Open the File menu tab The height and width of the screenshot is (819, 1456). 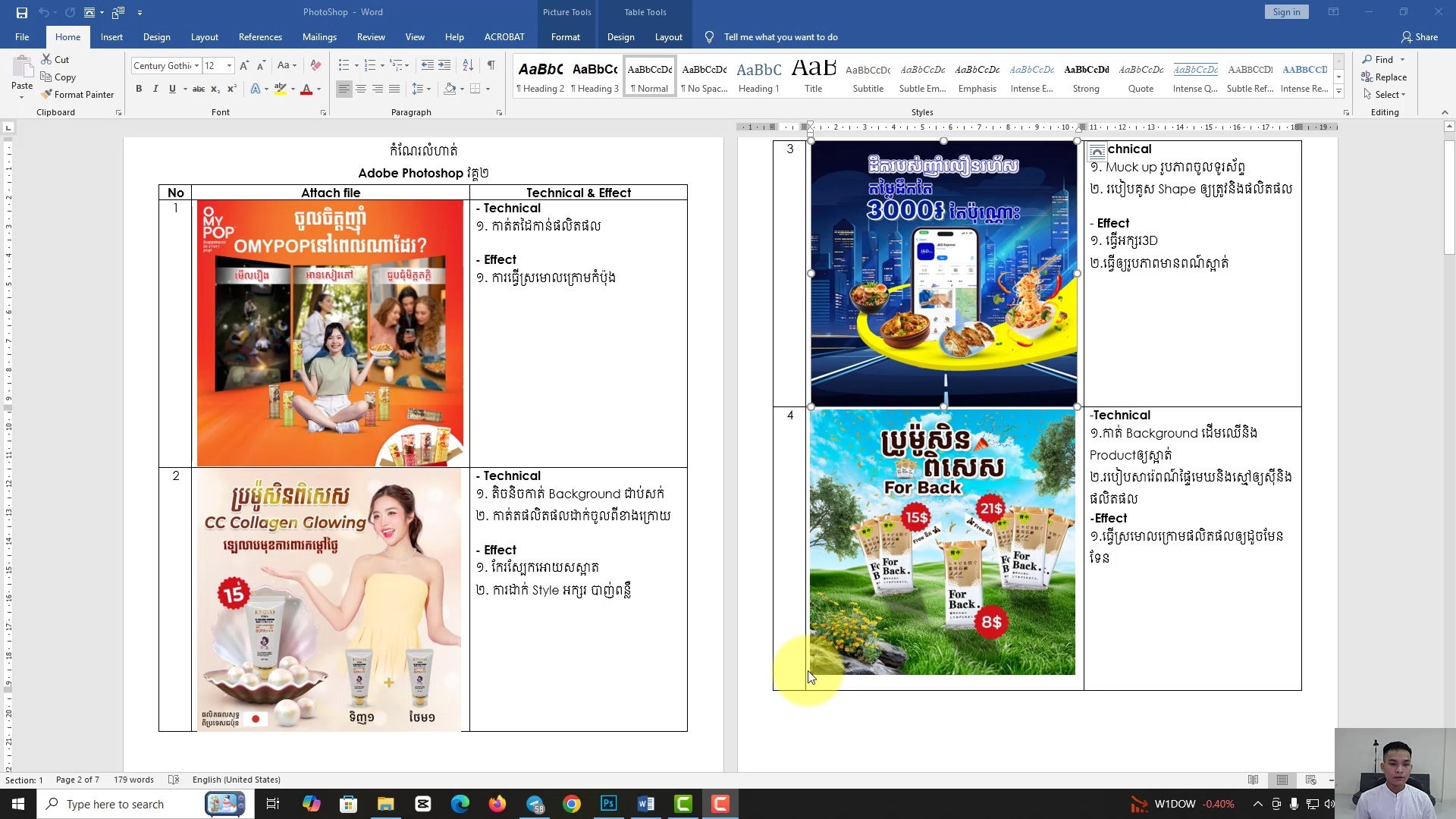click(x=22, y=36)
